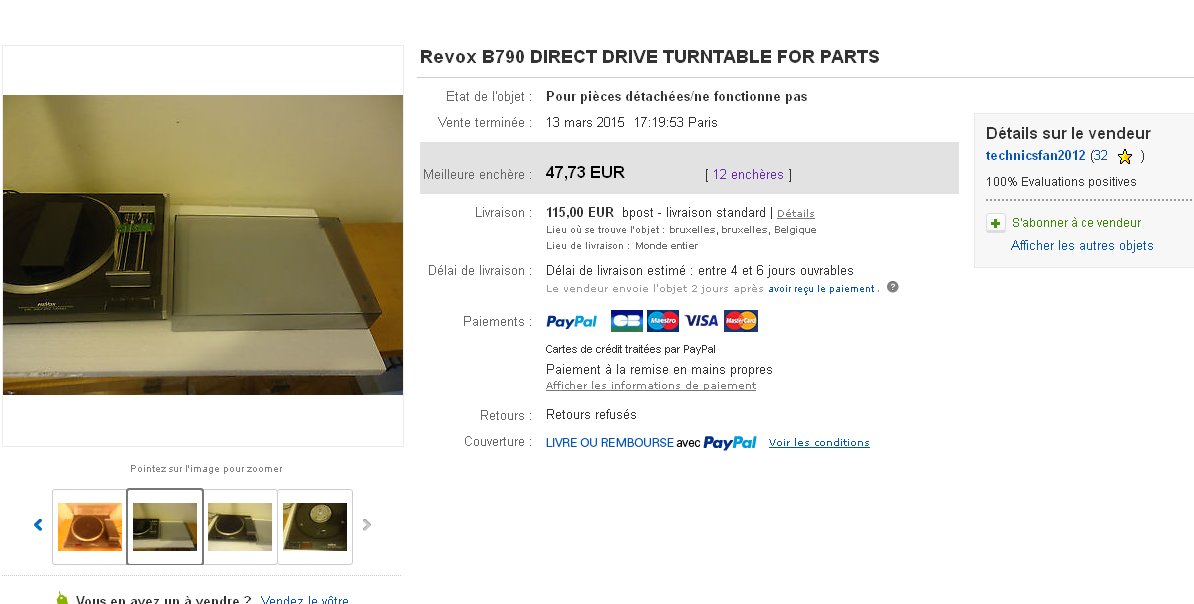Click the MasterCard logo

tap(741, 321)
